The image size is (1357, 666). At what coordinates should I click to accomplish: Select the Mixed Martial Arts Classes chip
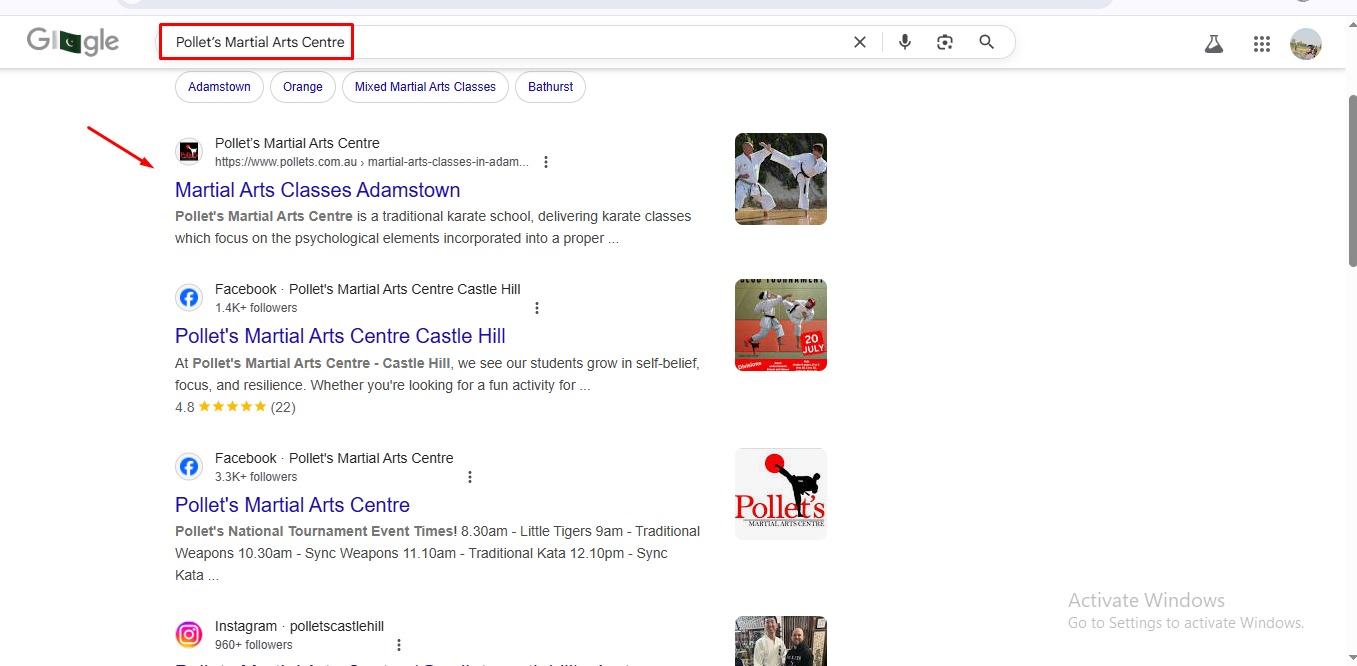[425, 87]
